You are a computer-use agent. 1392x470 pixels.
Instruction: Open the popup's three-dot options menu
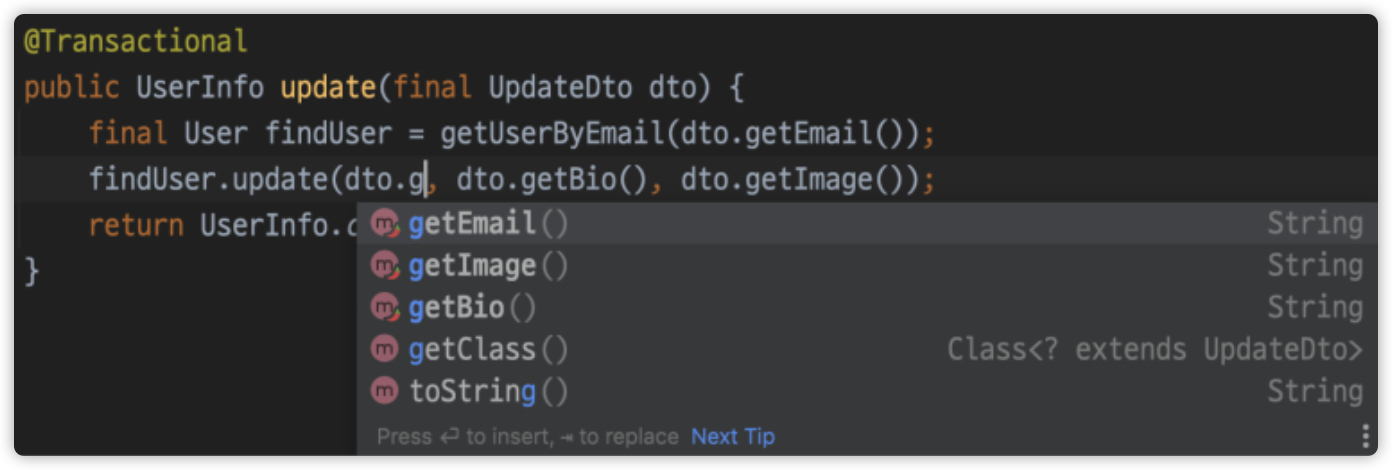1365,436
